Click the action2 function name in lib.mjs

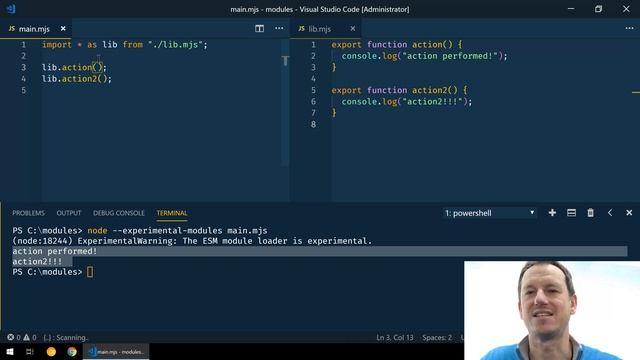click(x=429, y=90)
